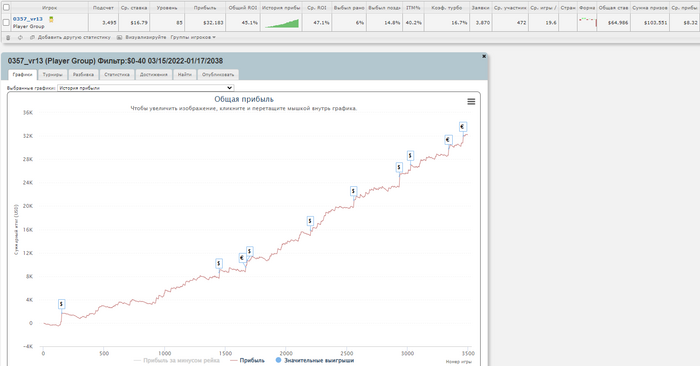Click the Общая прибыль chart title
700x366 pixels.
pos(244,99)
